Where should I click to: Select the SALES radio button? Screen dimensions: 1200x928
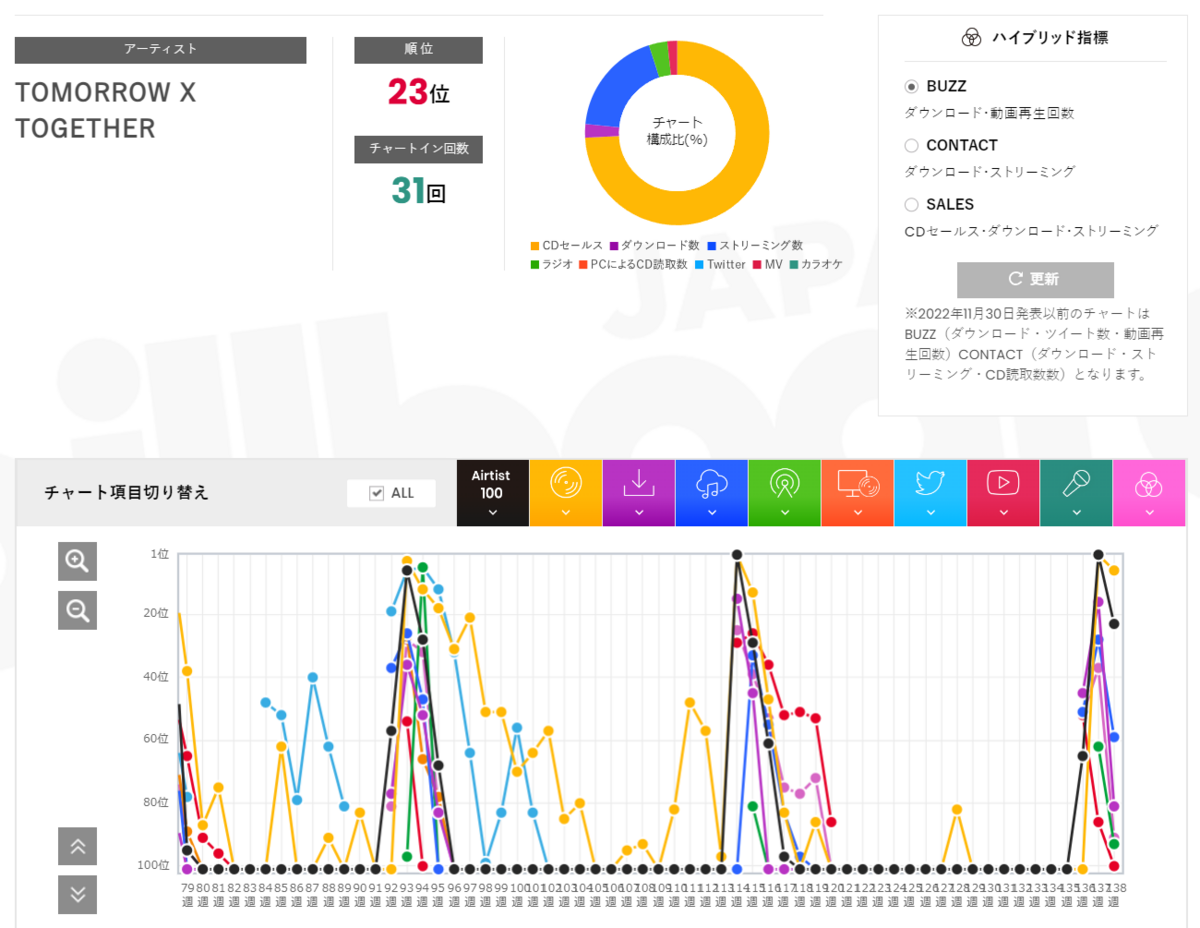911,205
